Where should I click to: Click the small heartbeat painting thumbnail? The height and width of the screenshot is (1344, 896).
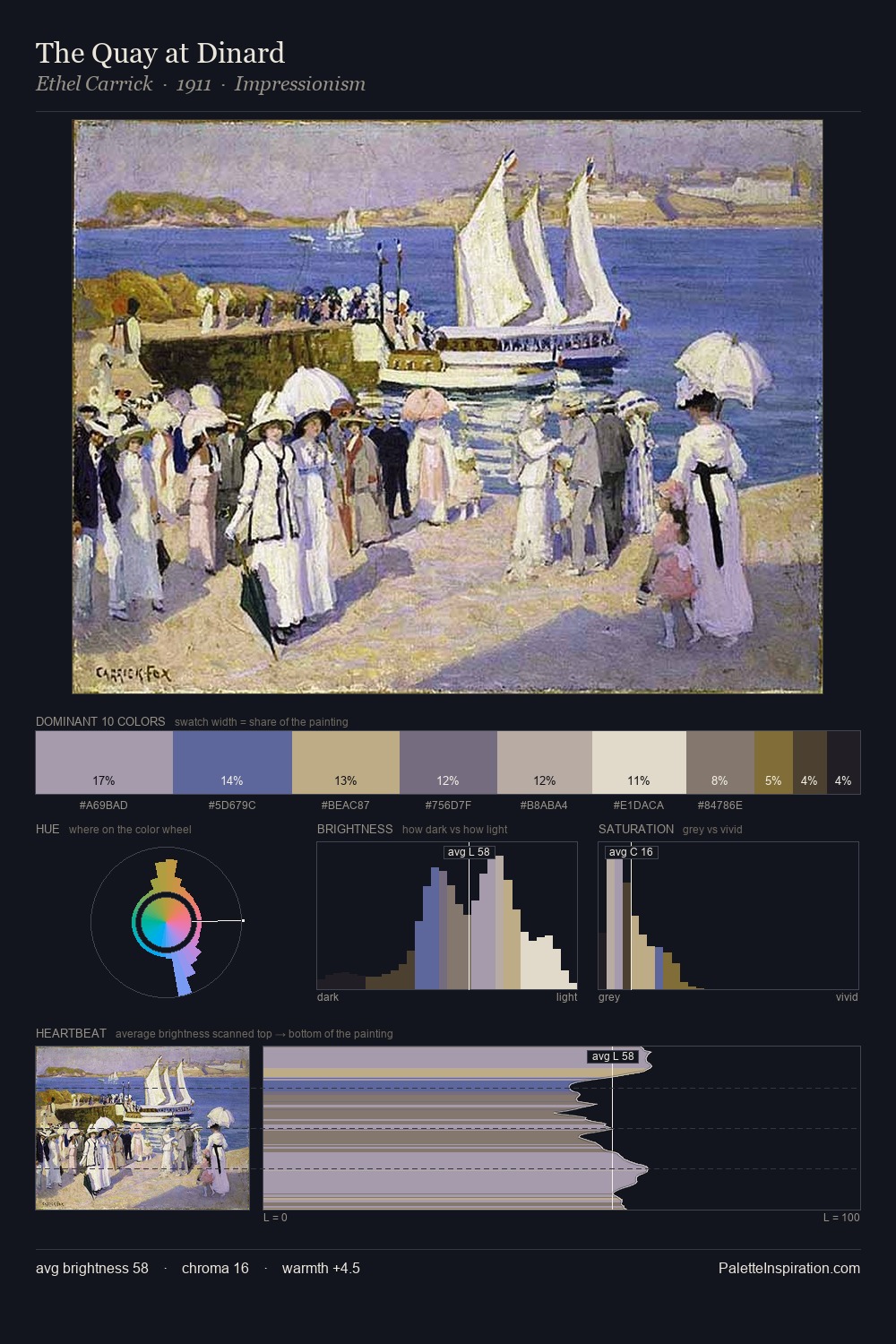(x=142, y=1128)
